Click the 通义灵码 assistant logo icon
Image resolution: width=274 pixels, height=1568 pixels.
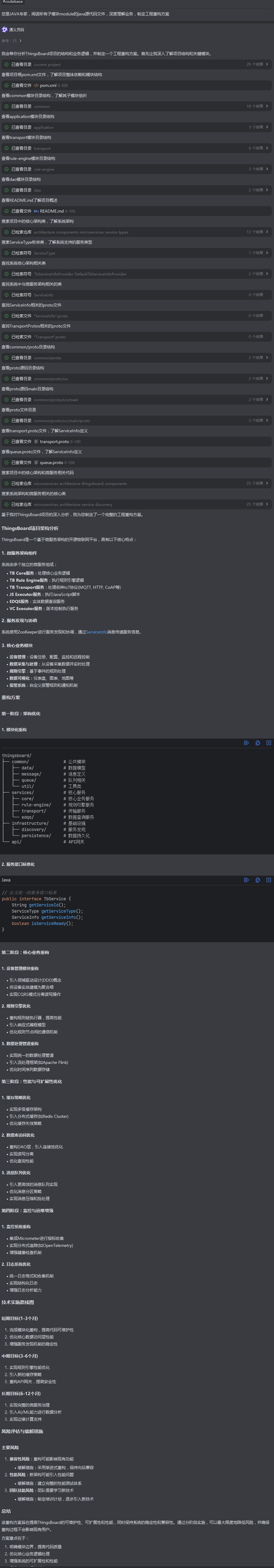point(5,29)
